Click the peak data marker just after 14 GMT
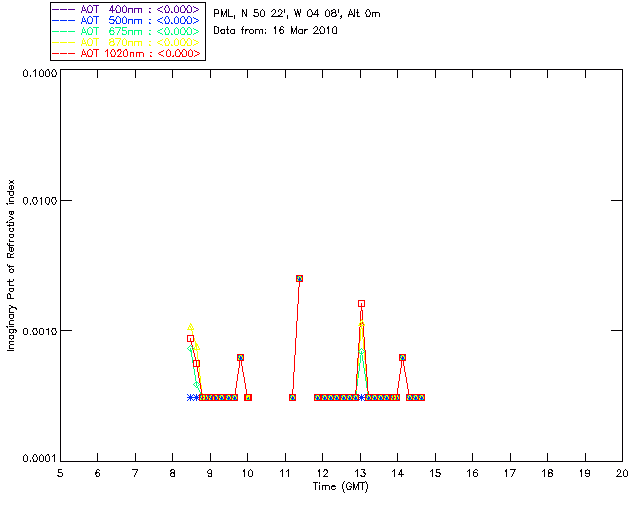Viewport: 640px width, 512px height. 402,358
